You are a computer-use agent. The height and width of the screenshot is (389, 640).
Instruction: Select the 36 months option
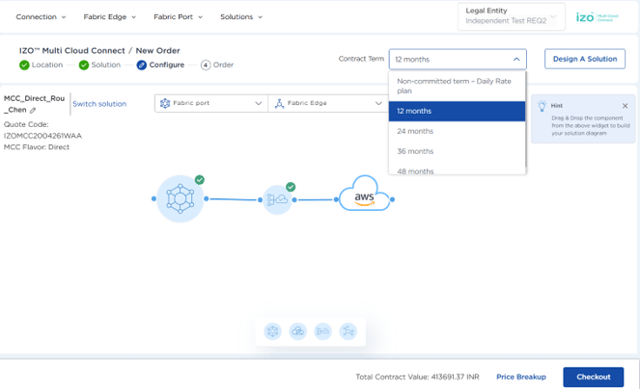click(457, 151)
